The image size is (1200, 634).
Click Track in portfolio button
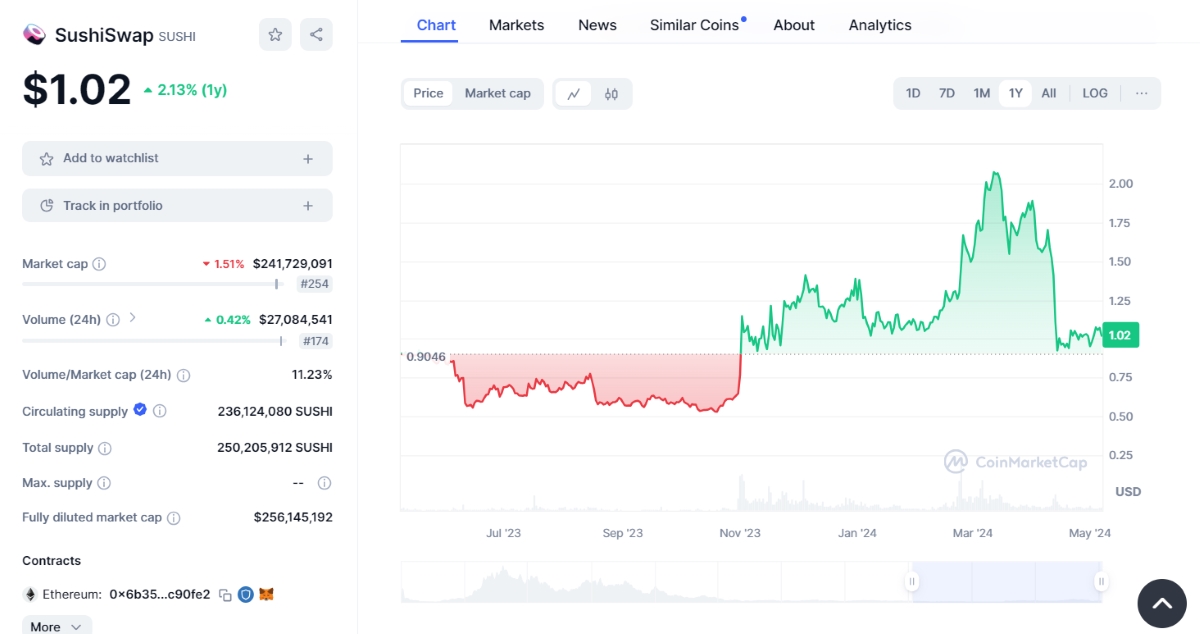point(177,206)
